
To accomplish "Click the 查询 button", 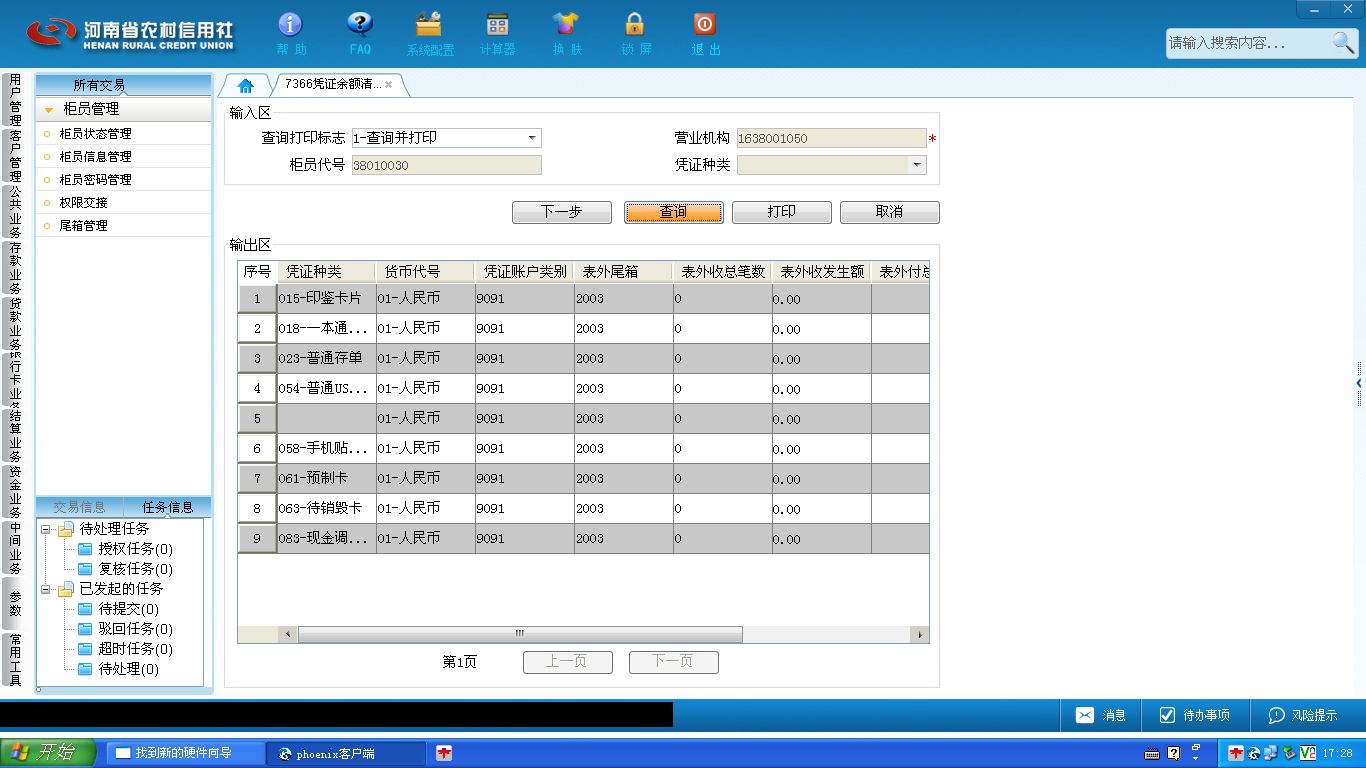I will 673,212.
